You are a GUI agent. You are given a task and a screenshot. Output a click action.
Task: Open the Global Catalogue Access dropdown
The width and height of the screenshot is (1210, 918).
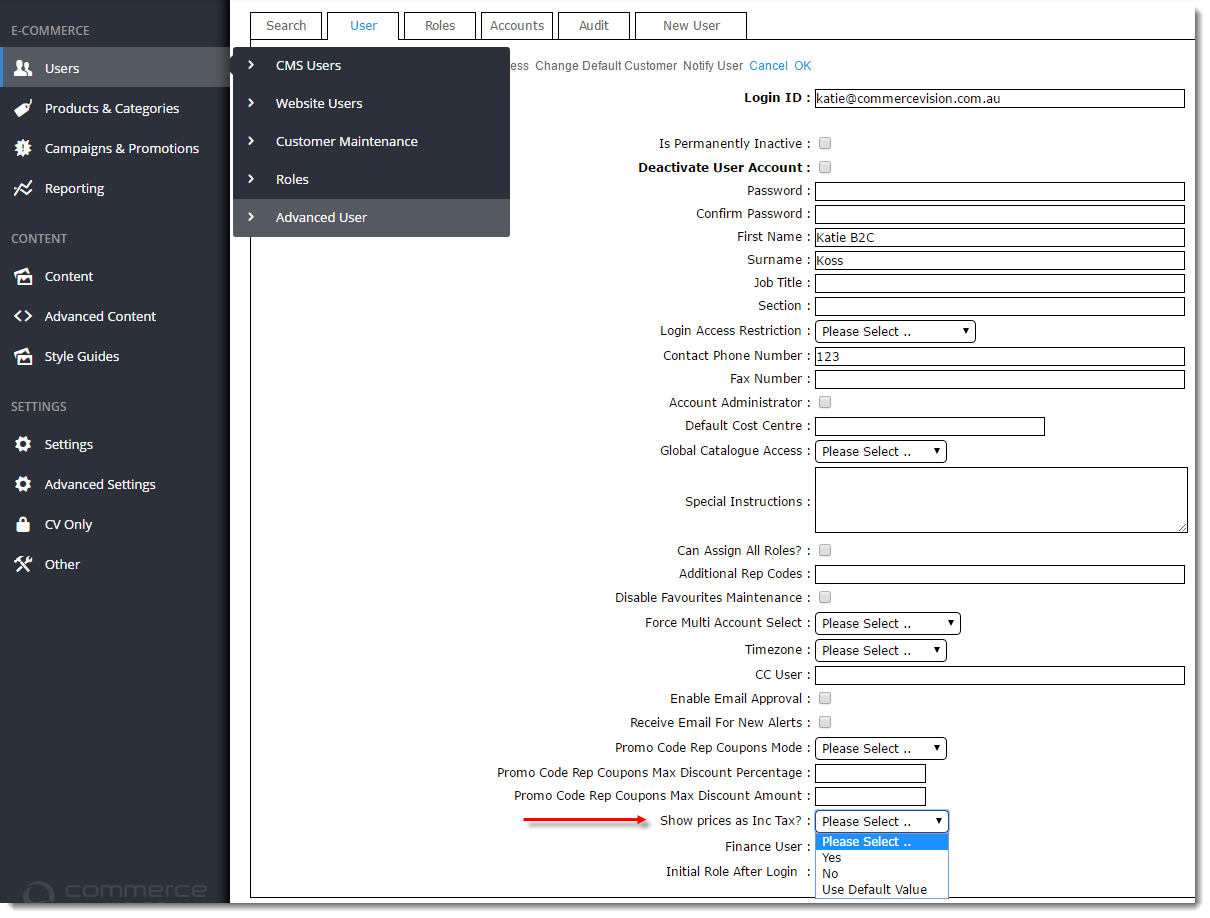pyautogui.click(x=881, y=451)
